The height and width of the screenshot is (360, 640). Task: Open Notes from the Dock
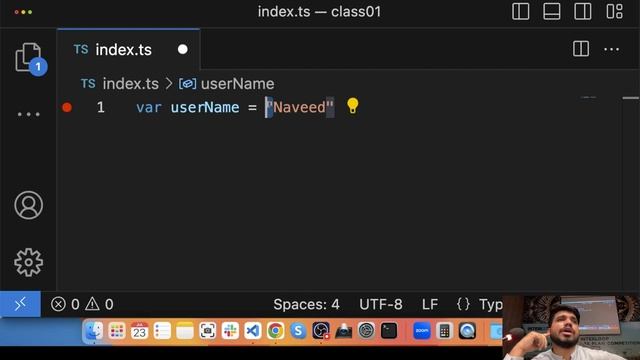tap(184, 331)
